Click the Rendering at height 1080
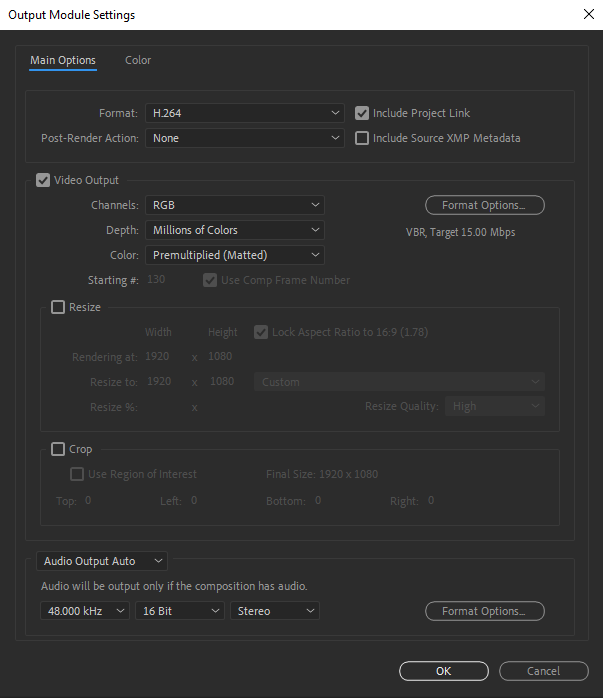 220,357
